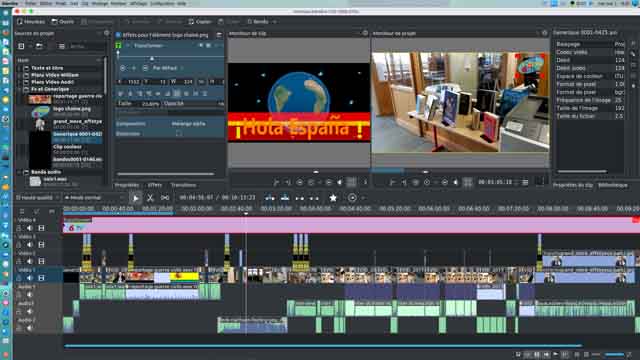Open the Moniteur menu
Screen dimensions: 640x360
coord(118,3)
